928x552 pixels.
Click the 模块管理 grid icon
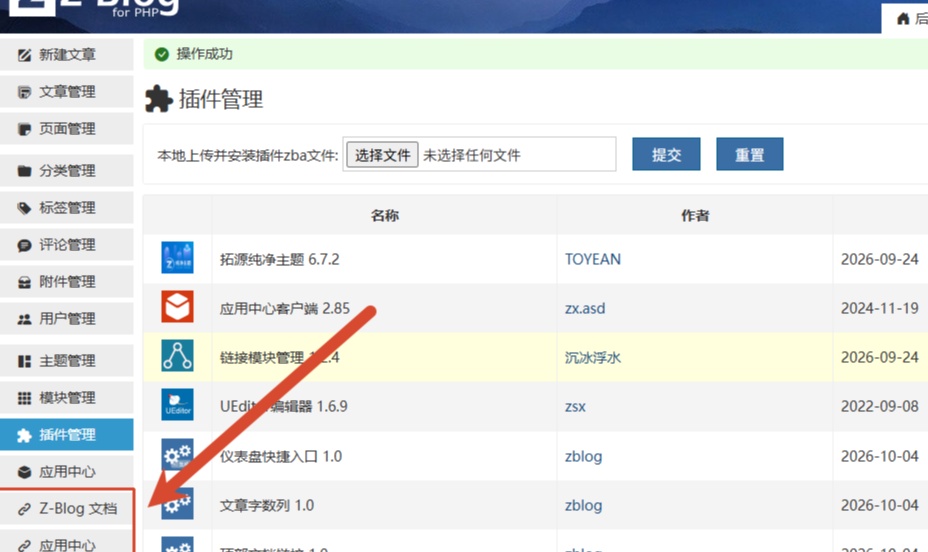click(24, 398)
